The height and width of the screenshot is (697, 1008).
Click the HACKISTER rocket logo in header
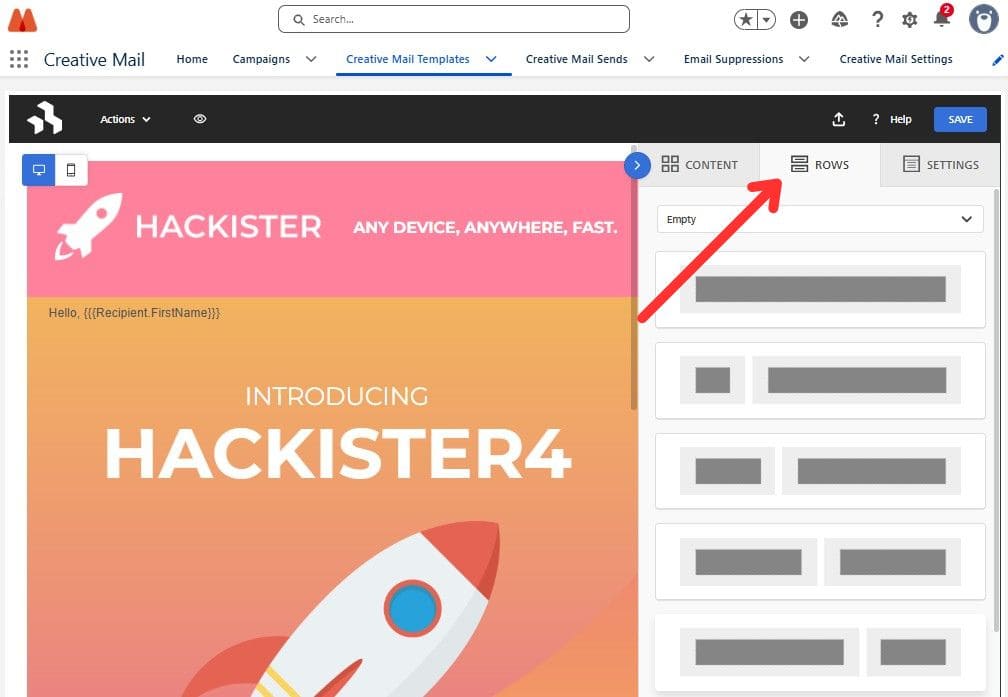point(188,226)
